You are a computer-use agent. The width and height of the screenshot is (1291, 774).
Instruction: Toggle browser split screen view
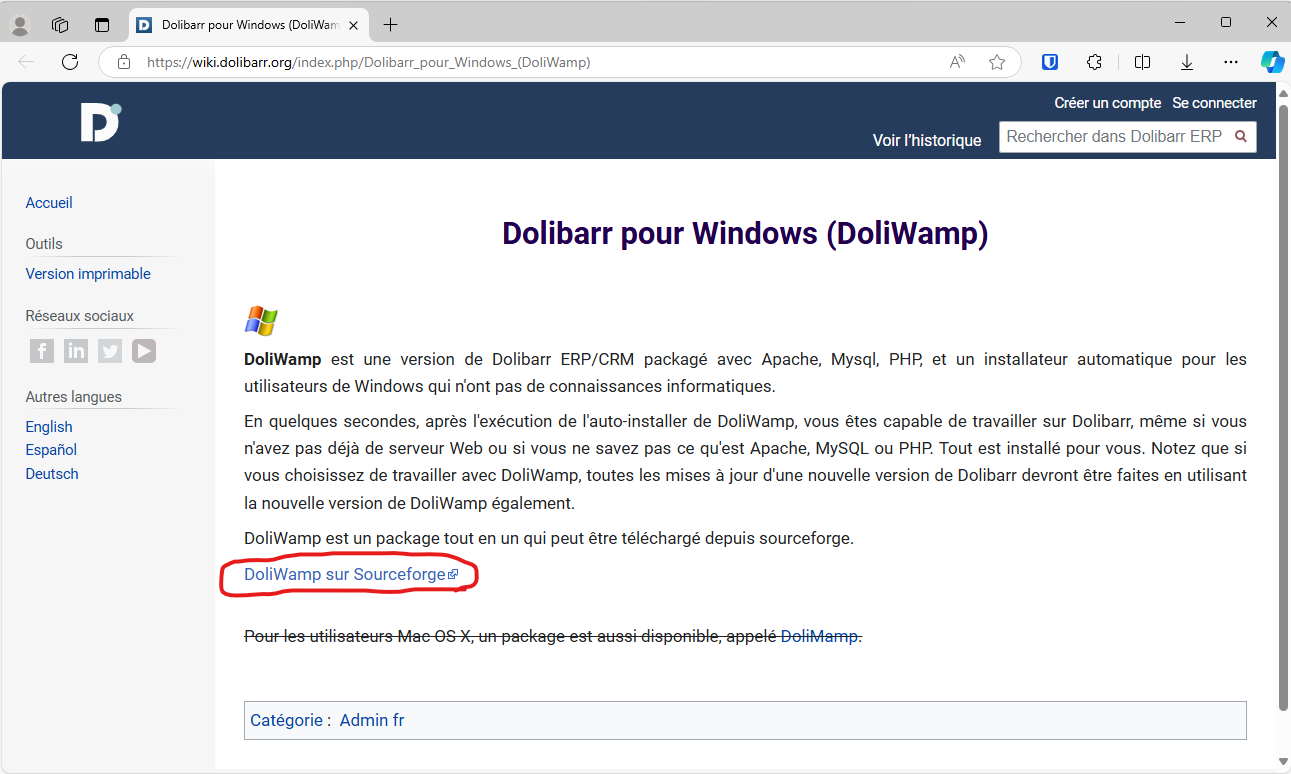coord(1142,62)
